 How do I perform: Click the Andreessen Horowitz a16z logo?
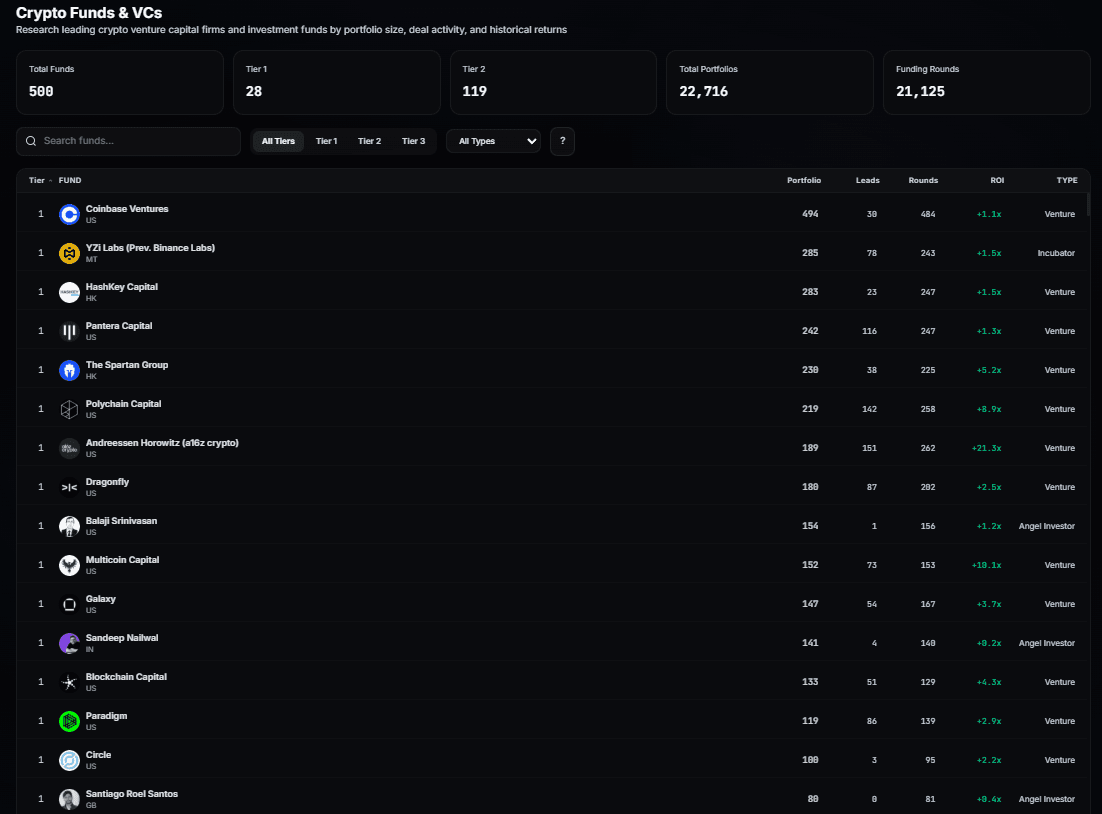(69, 448)
